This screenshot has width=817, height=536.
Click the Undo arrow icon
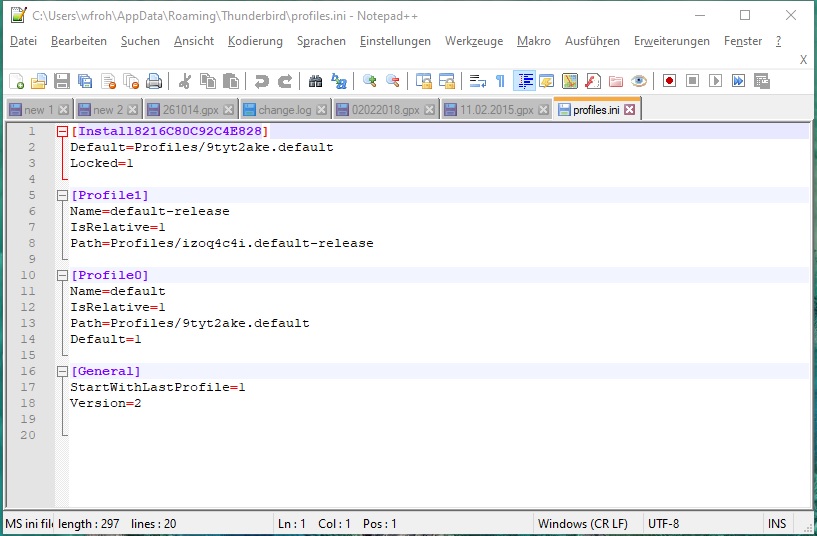262,81
